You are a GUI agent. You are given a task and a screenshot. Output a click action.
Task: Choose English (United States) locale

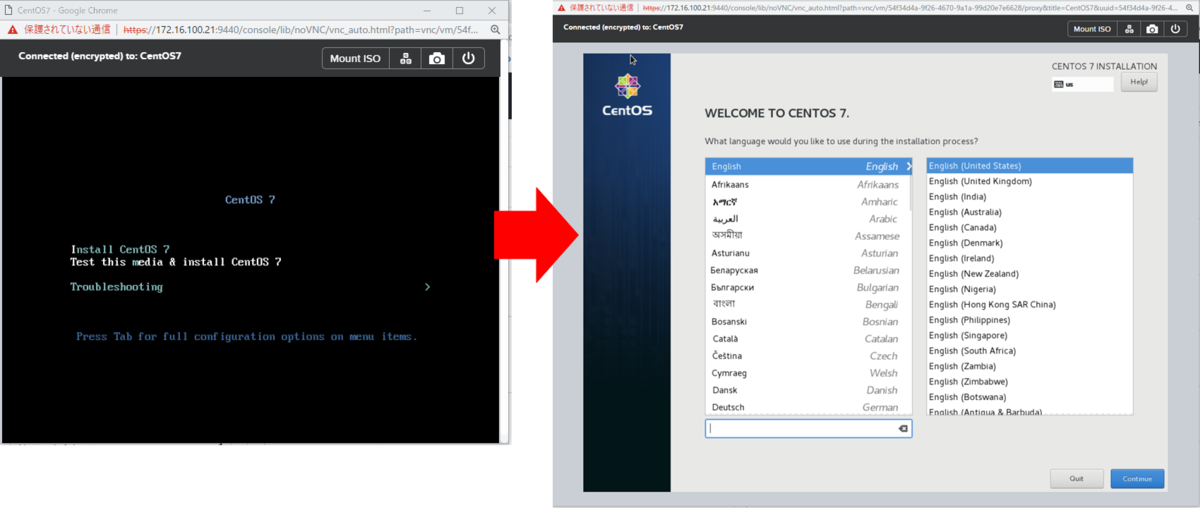tap(1029, 166)
